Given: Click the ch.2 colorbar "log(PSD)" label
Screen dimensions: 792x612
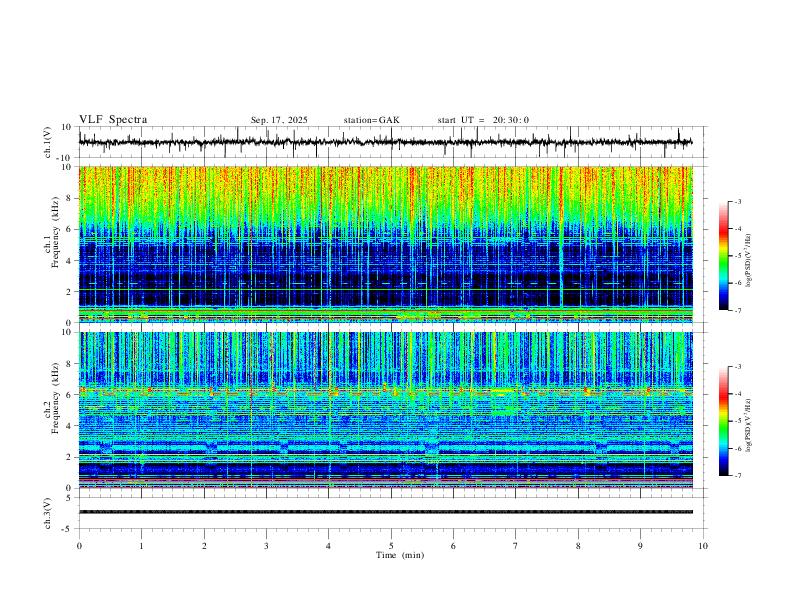Looking at the screenshot, I should pos(749,425).
